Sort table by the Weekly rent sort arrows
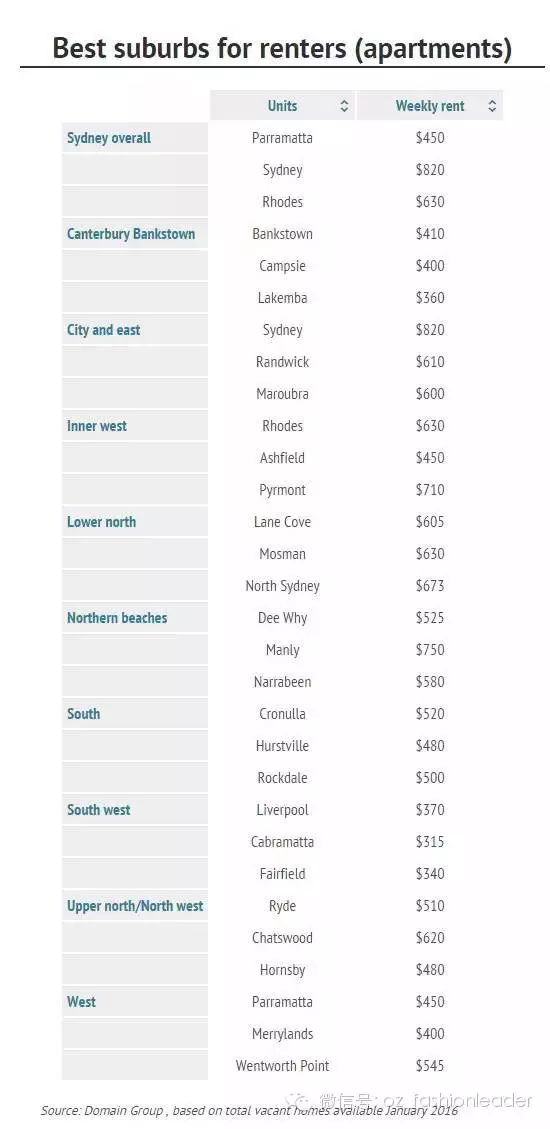Image resolution: width=550 pixels, height=1129 pixels. click(x=492, y=106)
